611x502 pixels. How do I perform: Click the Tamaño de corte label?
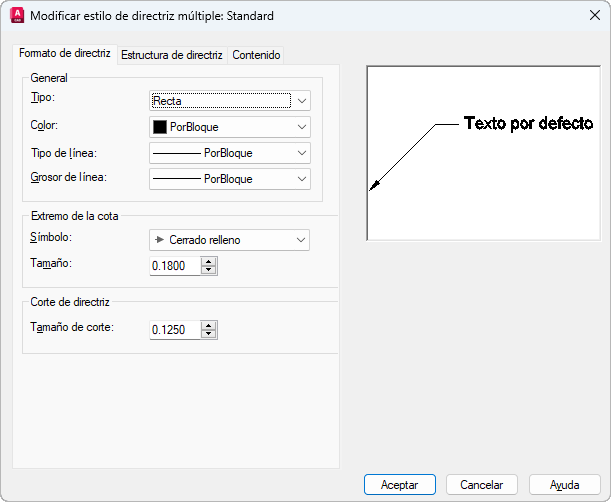pos(72,327)
